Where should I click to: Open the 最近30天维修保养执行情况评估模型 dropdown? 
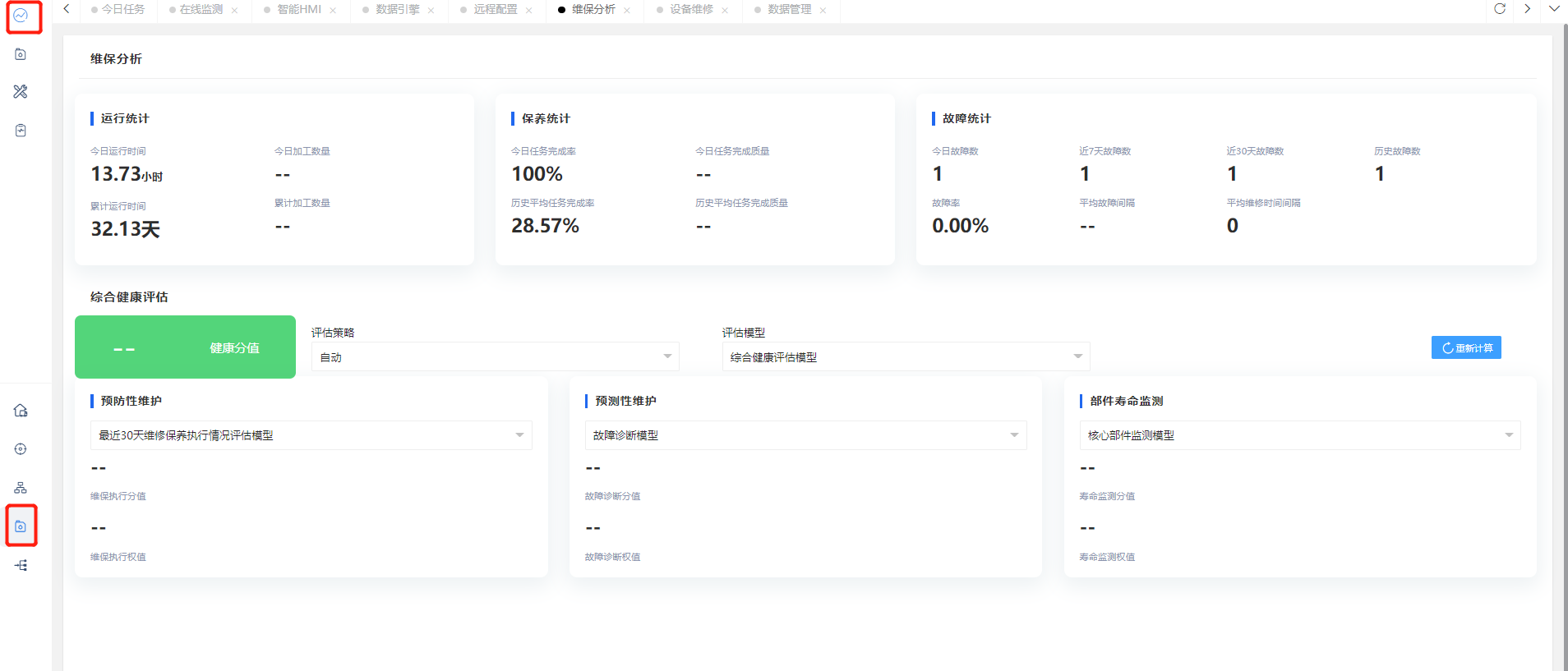click(x=311, y=435)
